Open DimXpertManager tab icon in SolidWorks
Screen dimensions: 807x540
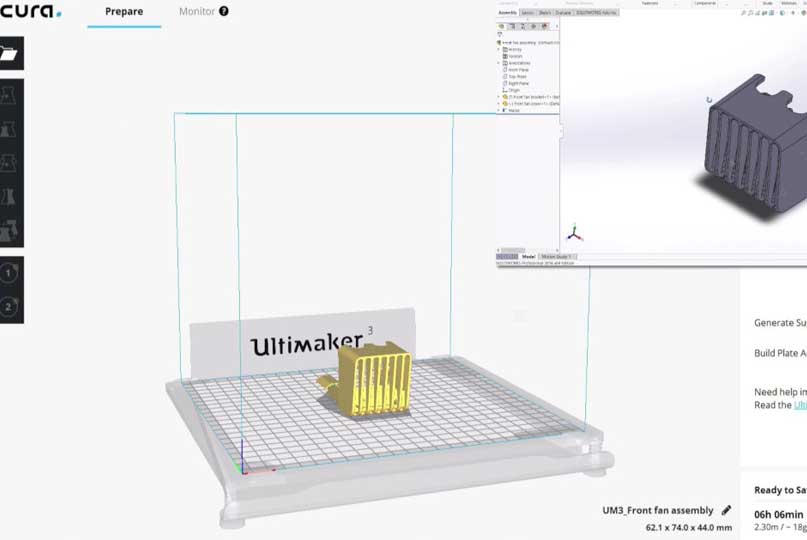point(533,26)
